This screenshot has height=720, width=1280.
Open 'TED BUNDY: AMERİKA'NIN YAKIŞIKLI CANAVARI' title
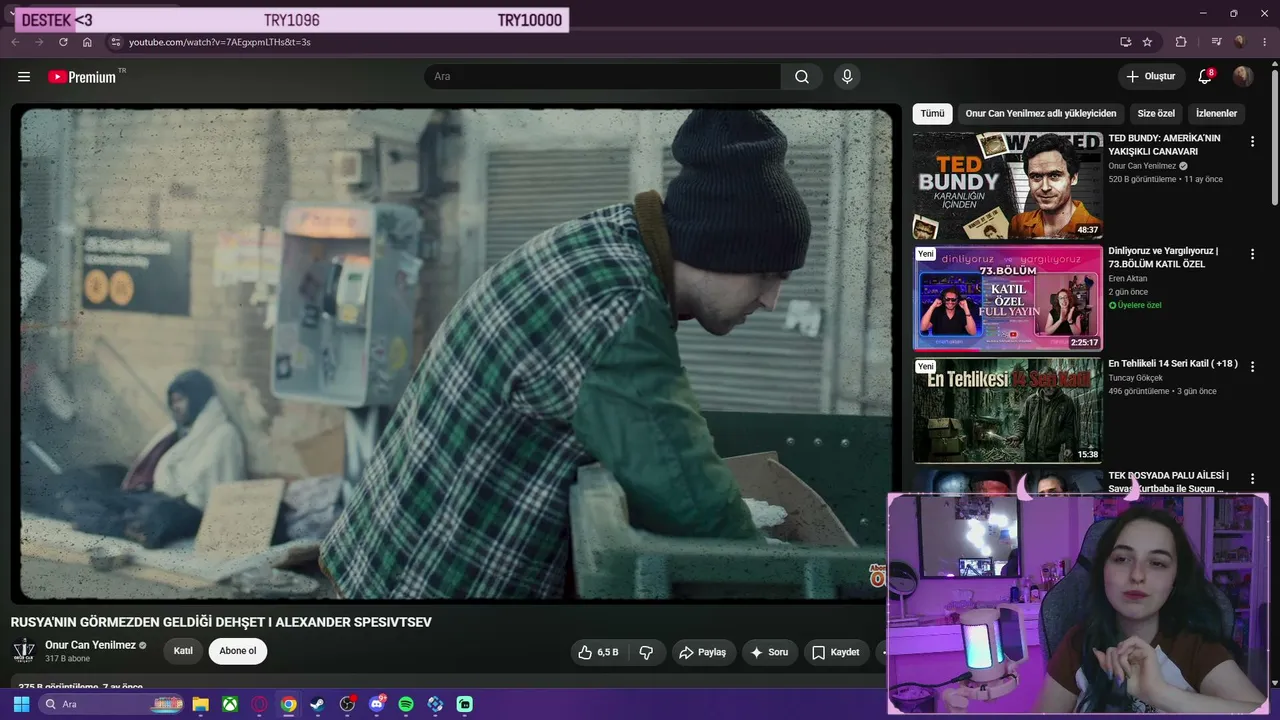tap(1164, 145)
